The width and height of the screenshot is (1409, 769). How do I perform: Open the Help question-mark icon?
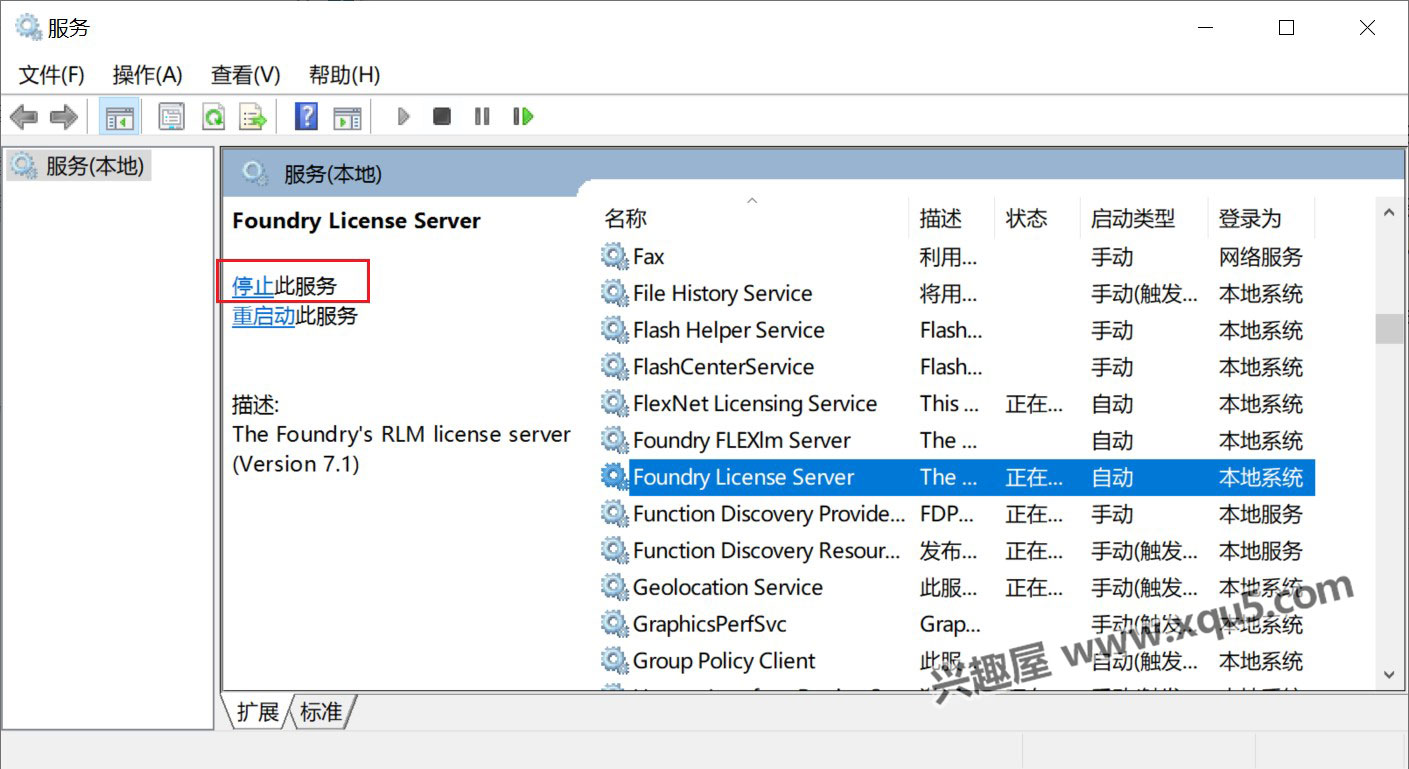306,117
